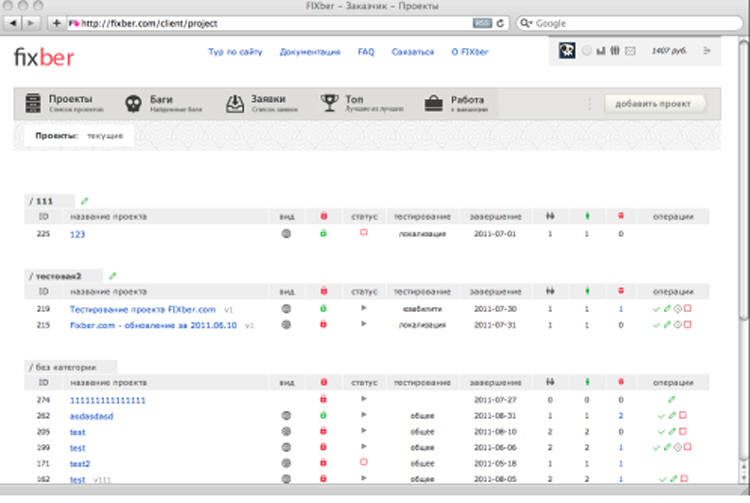The width and height of the screenshot is (750, 503).
Task: Click the red stop icon for project 219
Action: pyautogui.click(x=688, y=310)
